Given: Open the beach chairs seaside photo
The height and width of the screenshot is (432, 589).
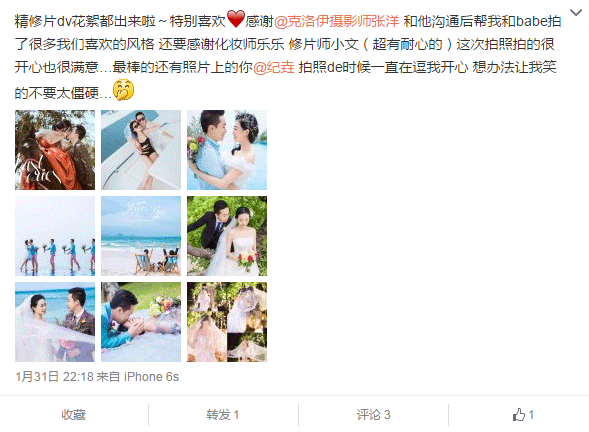Looking at the screenshot, I should pyautogui.click(x=141, y=236).
